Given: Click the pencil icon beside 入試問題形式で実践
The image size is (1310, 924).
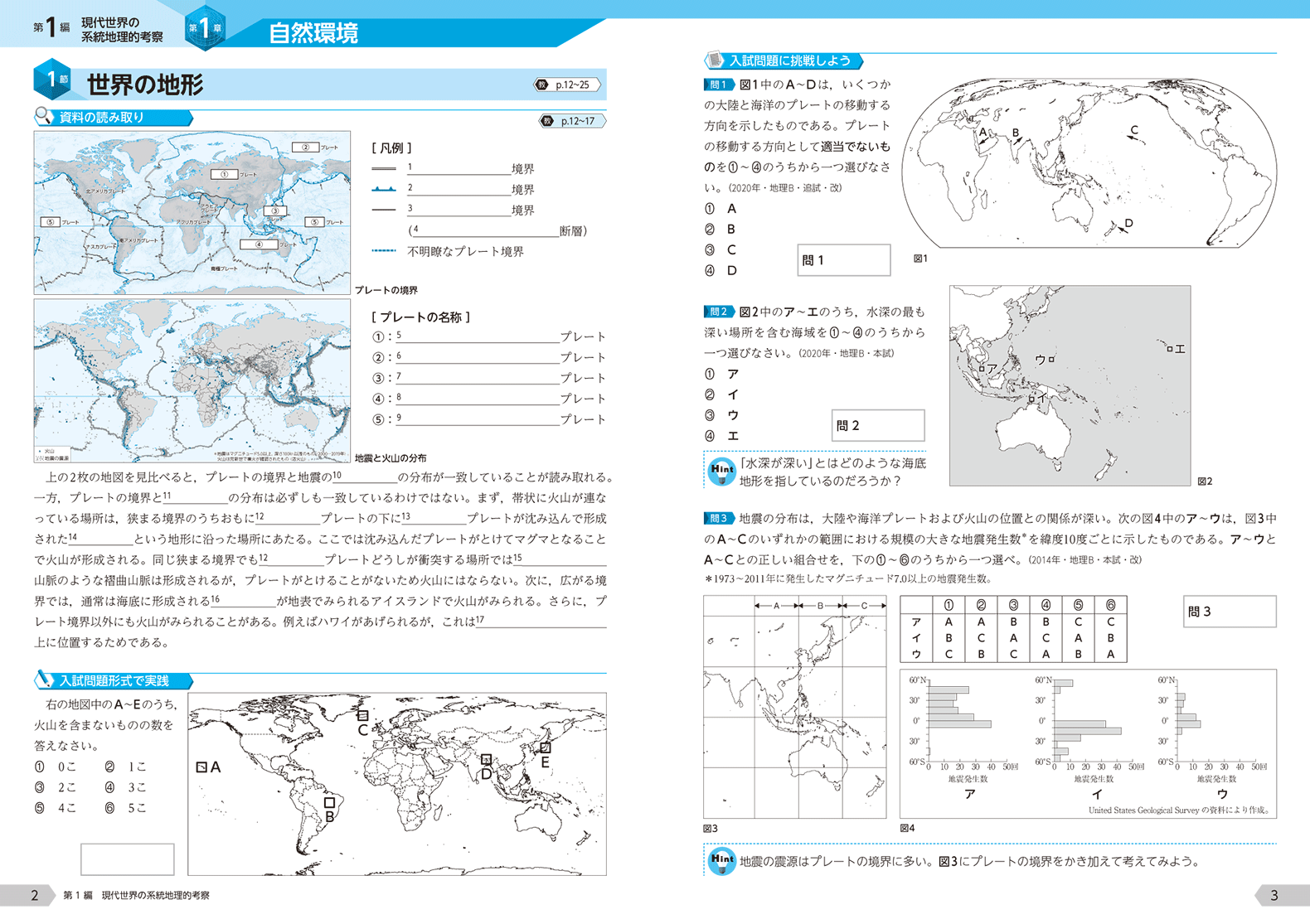Looking at the screenshot, I should (44, 680).
